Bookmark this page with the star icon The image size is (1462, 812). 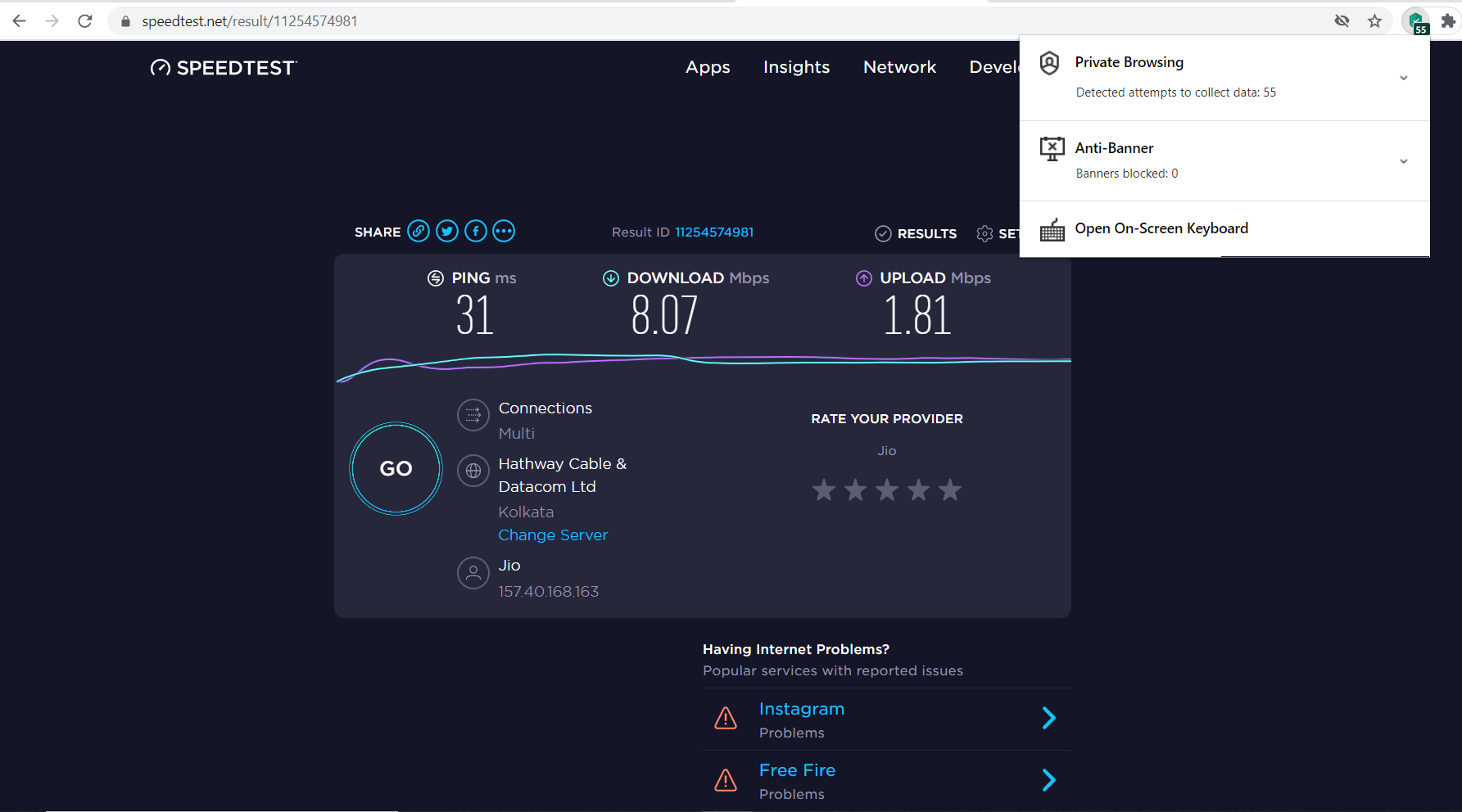[1374, 21]
